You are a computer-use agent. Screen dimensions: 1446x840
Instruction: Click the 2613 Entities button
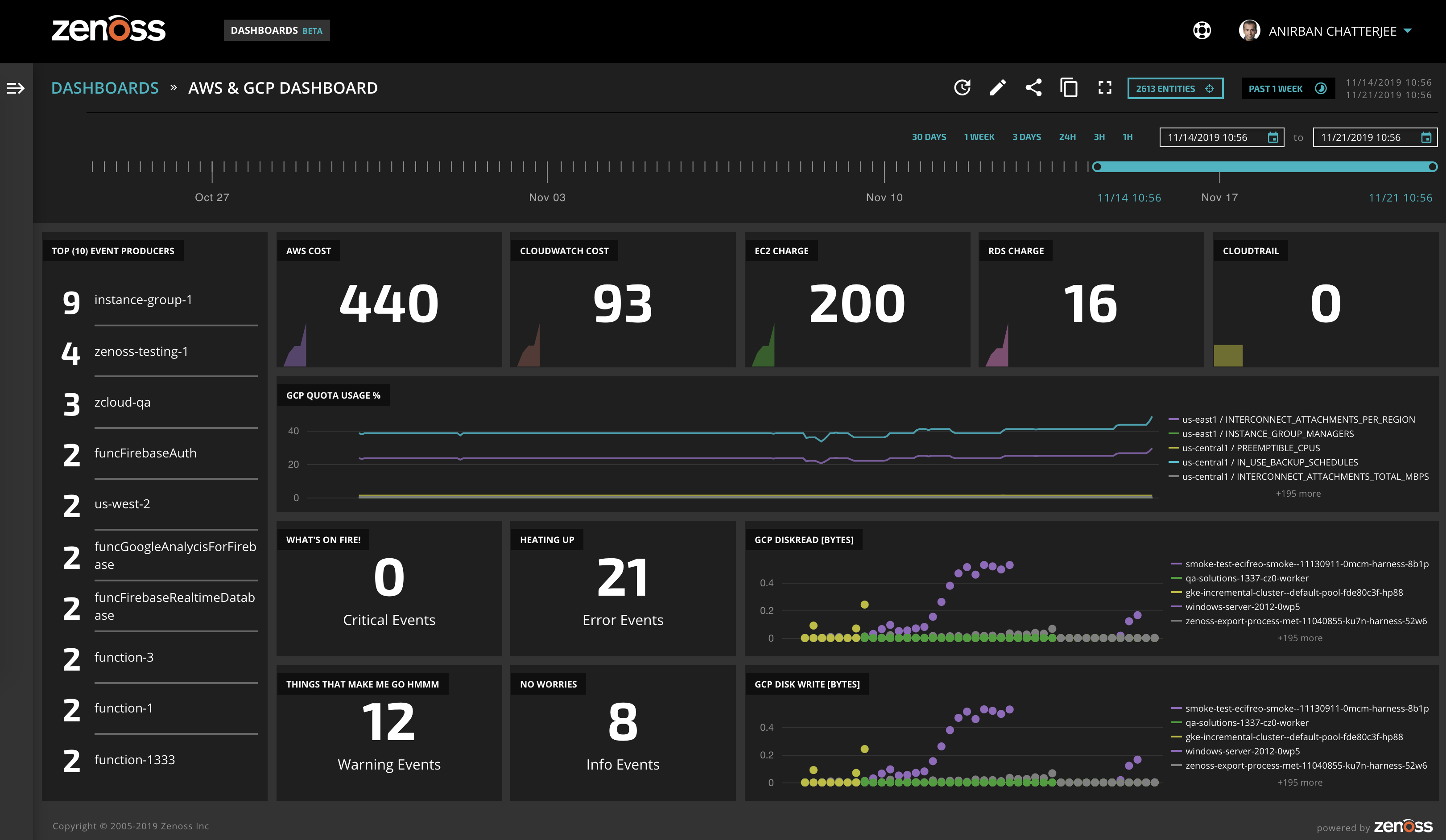tap(1174, 88)
